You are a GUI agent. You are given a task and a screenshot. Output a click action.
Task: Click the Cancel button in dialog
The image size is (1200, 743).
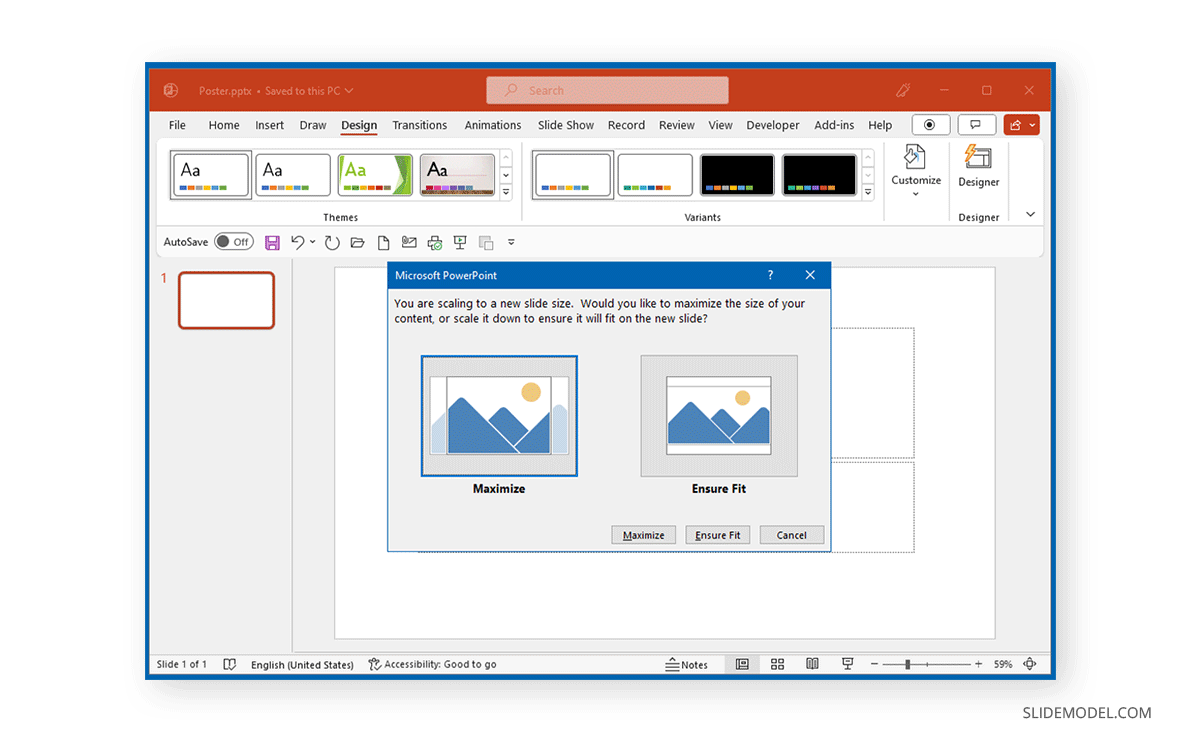click(792, 535)
